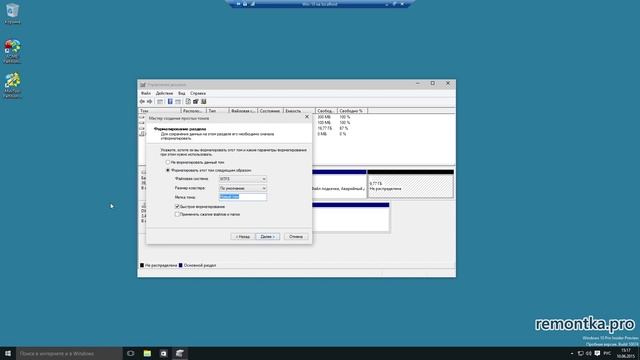Click the language indicator РУС in the tray
640x360 pixels.
[607, 353]
